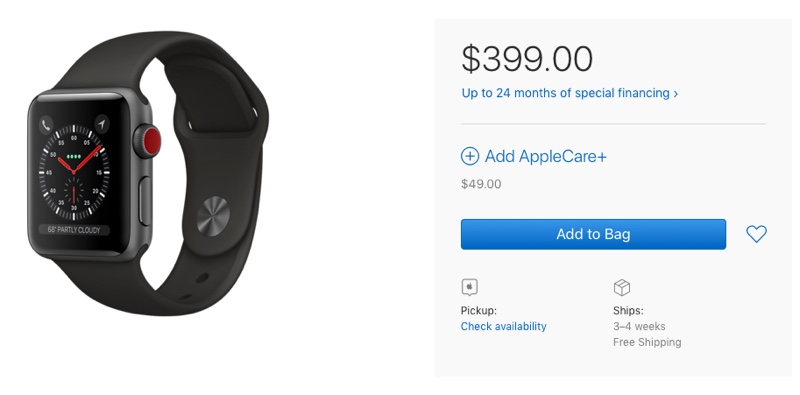This screenshot has height=395, width=800.
Task: Save item with the heart favorite icon
Action: (756, 234)
